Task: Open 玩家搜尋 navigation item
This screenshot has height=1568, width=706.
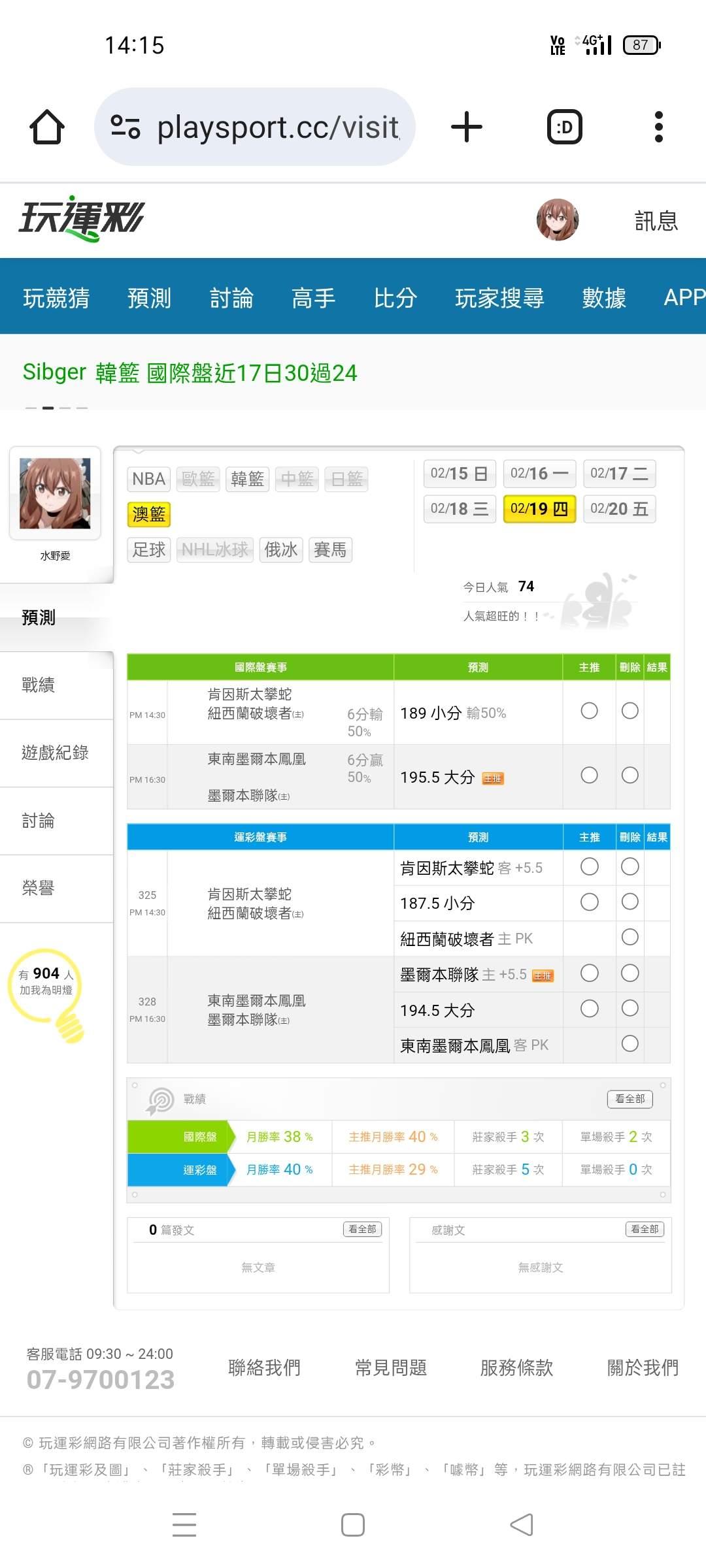Action: pyautogui.click(x=499, y=298)
